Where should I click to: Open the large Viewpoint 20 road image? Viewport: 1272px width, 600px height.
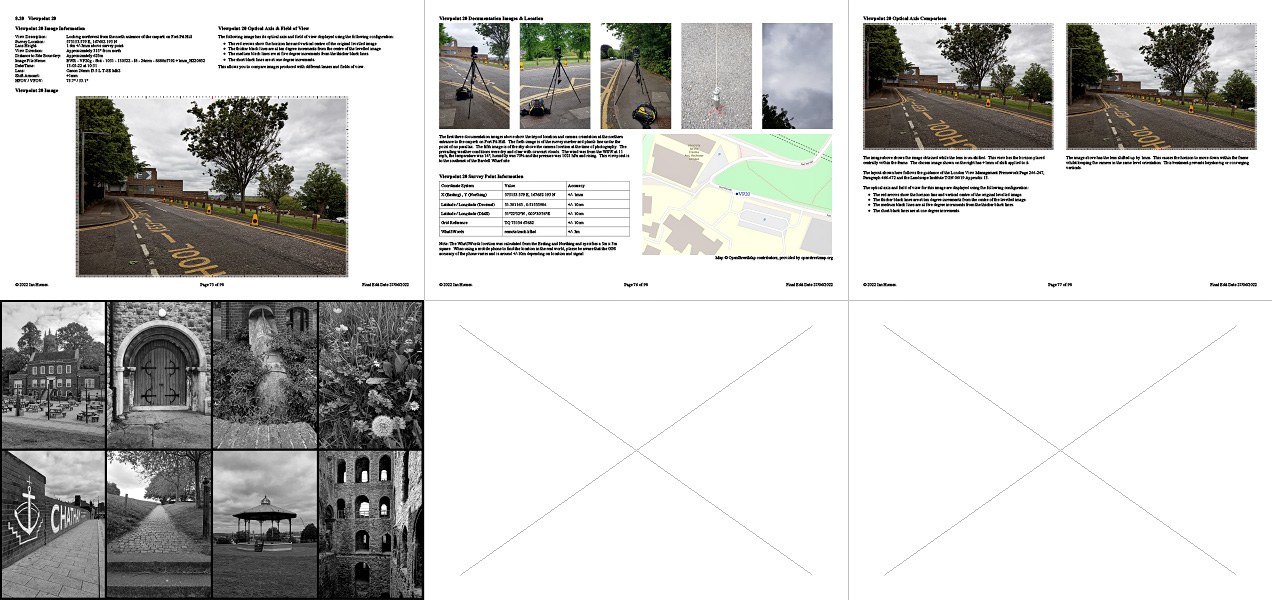pos(212,187)
